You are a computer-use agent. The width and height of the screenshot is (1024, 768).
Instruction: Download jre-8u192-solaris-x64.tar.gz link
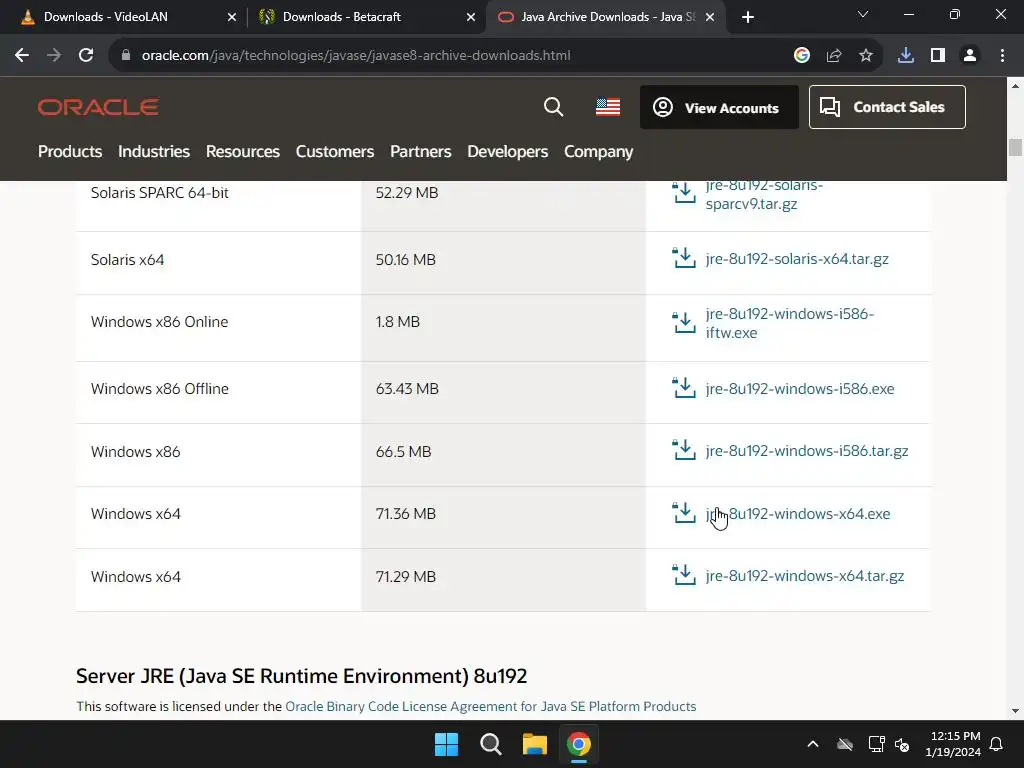pos(797,259)
